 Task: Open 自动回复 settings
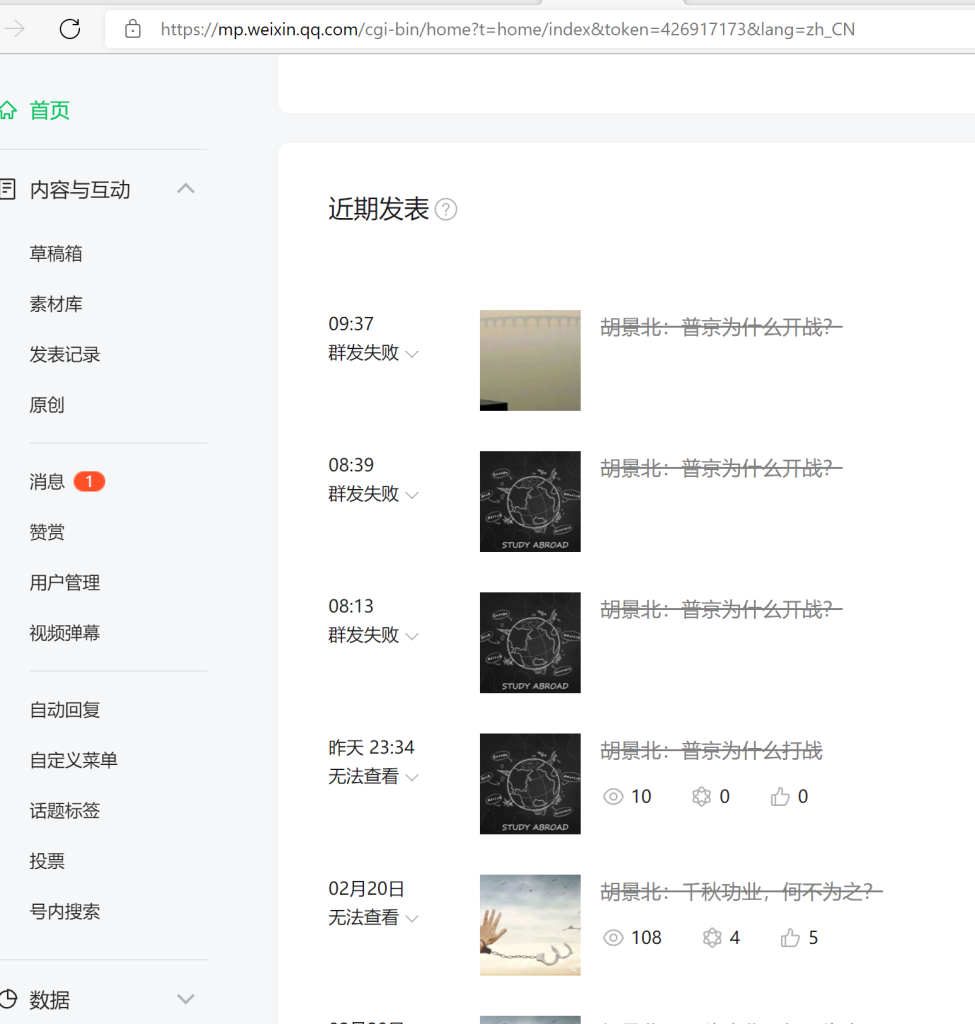(x=65, y=710)
